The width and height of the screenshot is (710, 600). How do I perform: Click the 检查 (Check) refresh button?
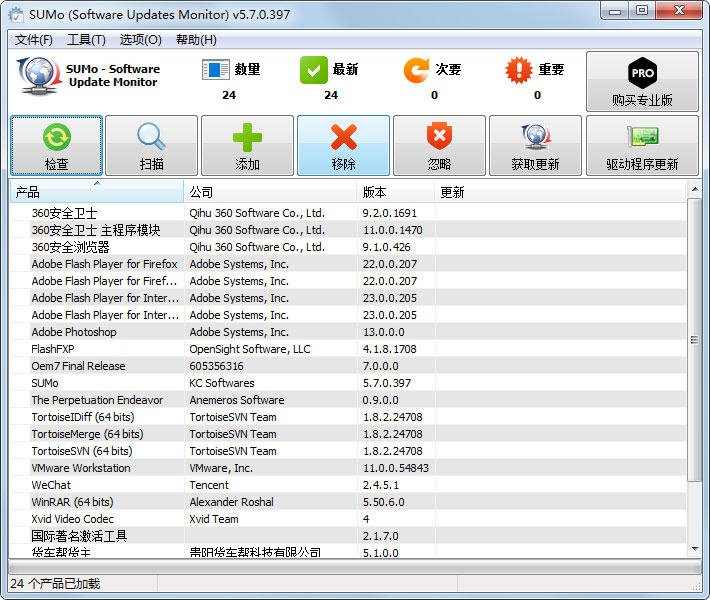[57, 145]
